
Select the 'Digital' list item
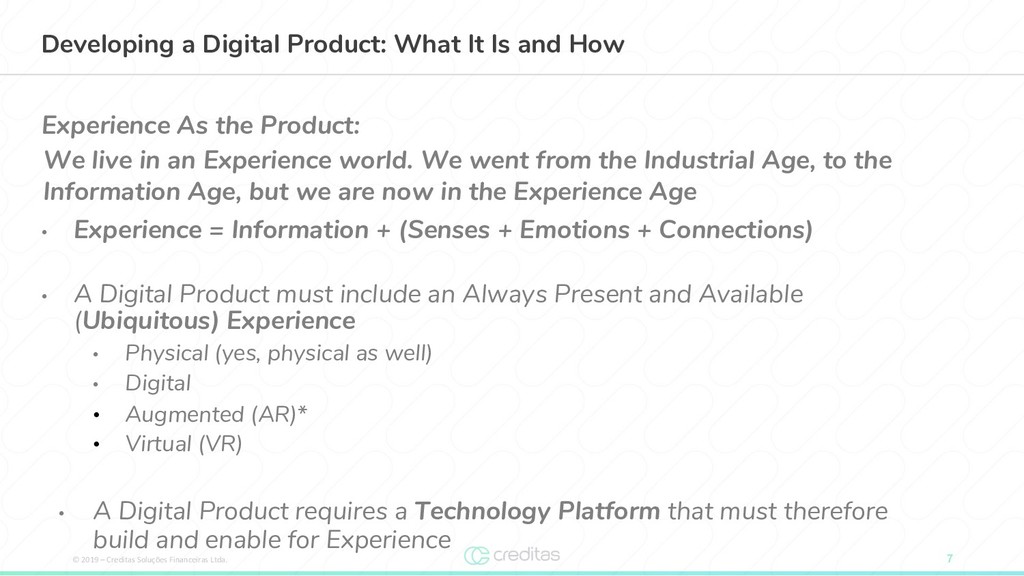pos(158,383)
